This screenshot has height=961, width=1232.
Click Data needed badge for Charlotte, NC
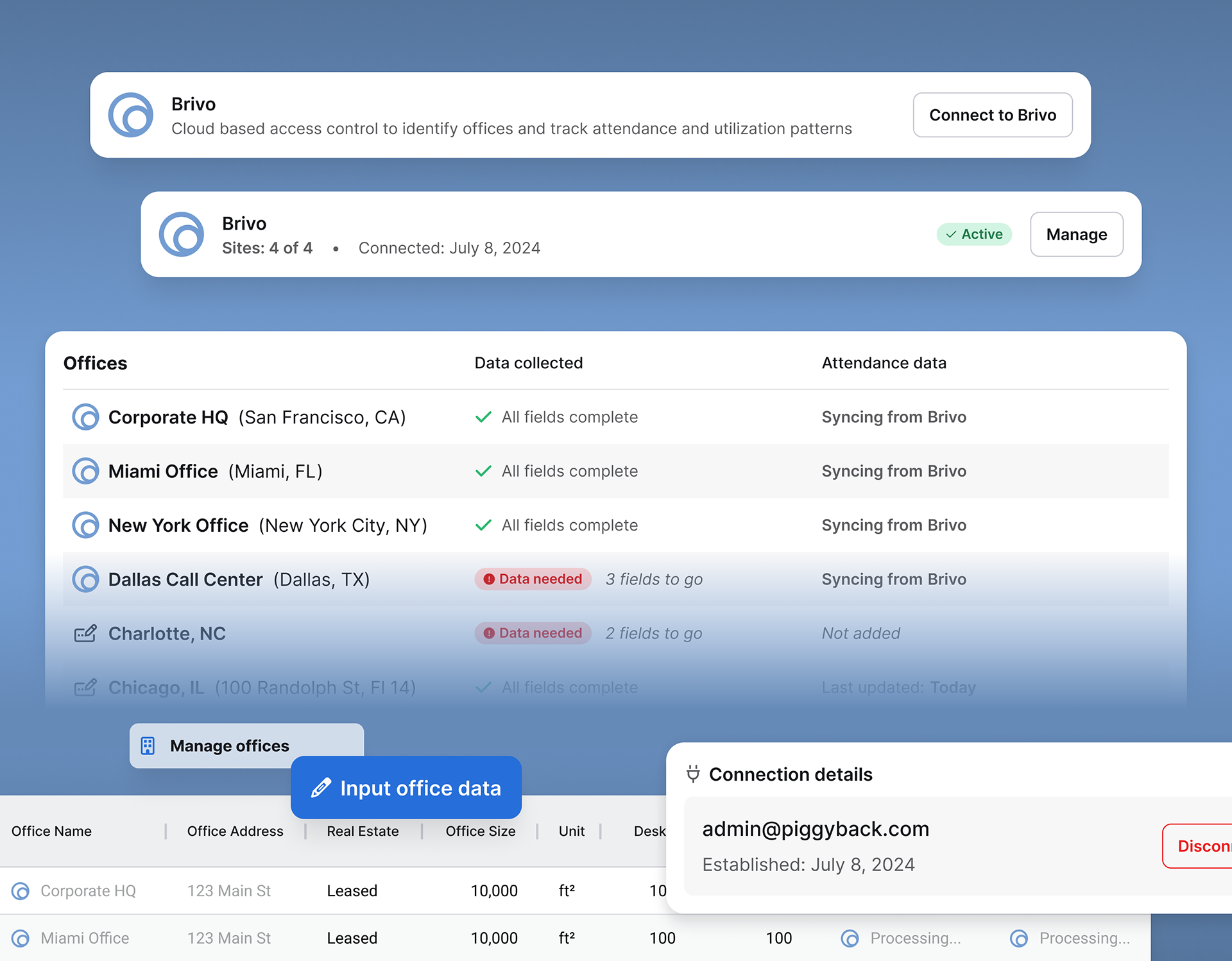tap(533, 633)
